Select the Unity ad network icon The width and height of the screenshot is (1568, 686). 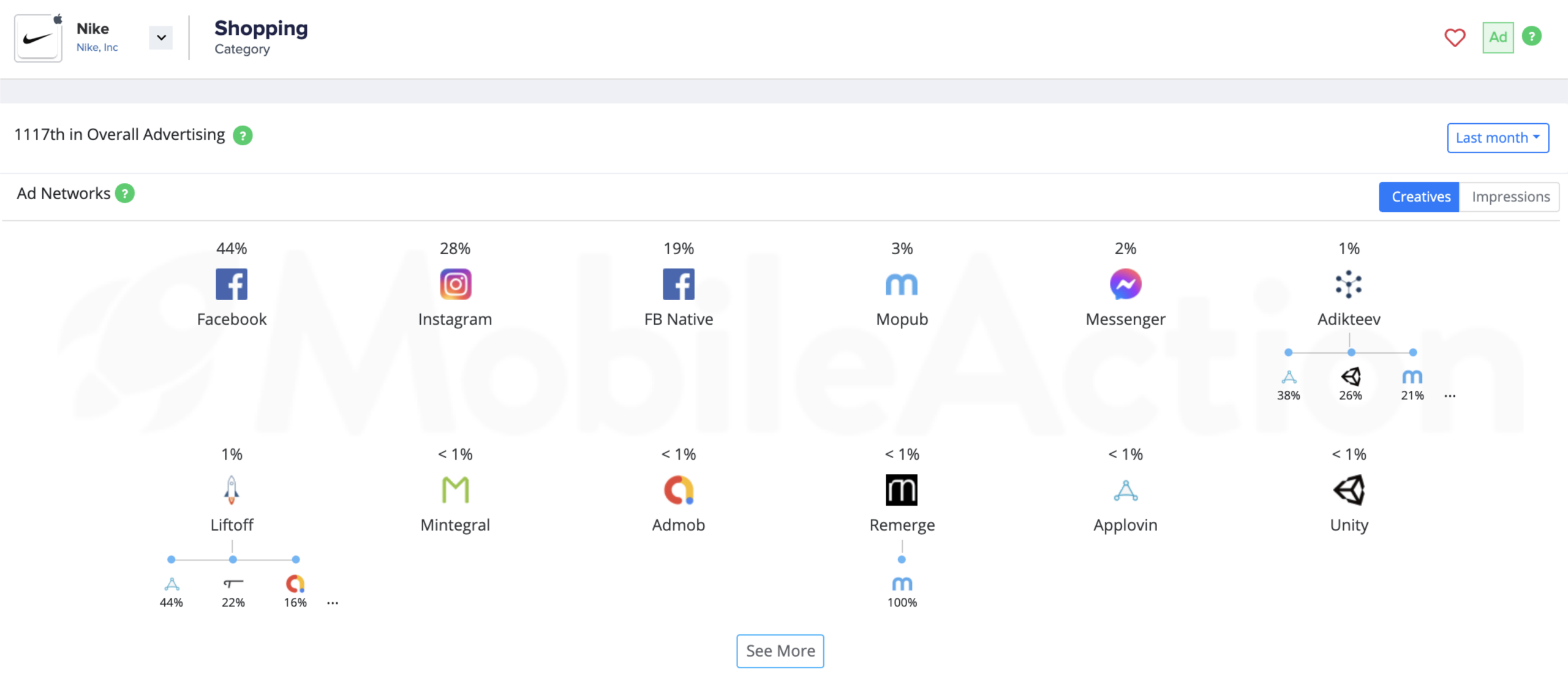tap(1349, 490)
